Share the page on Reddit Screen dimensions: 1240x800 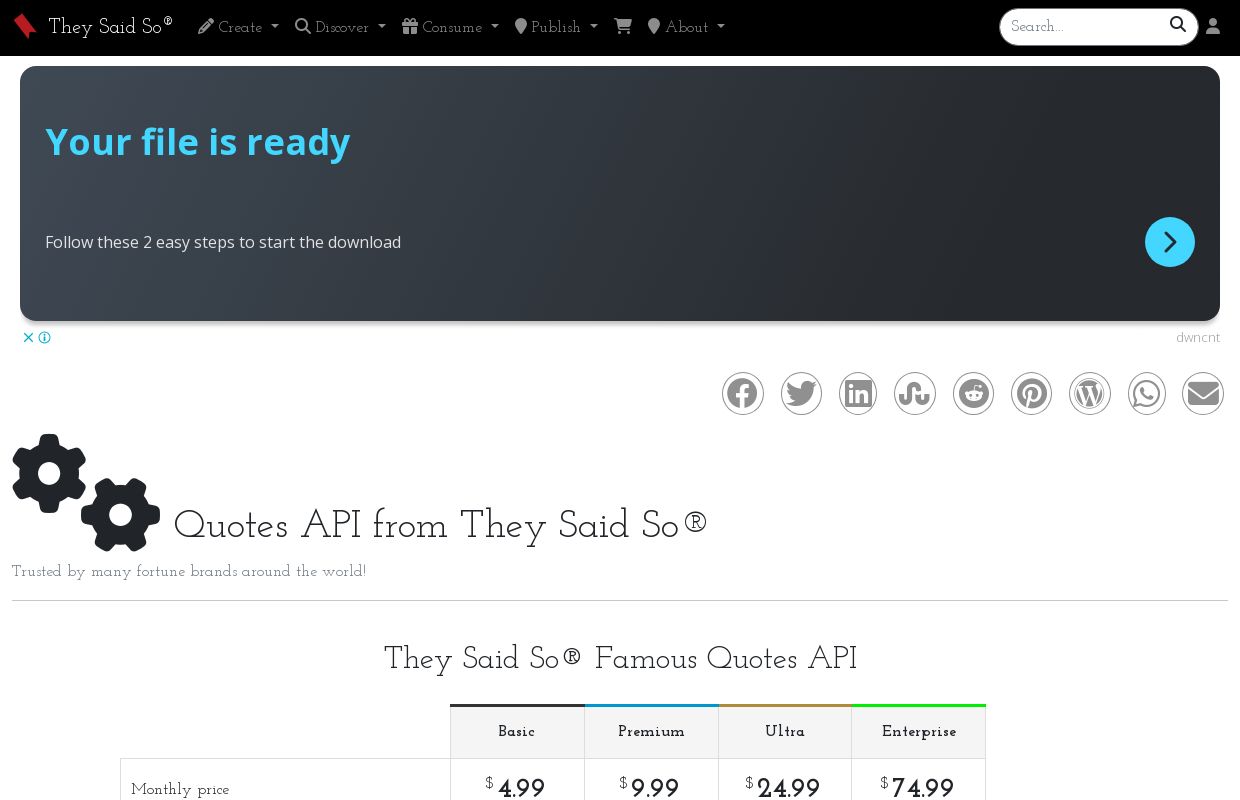click(x=973, y=394)
